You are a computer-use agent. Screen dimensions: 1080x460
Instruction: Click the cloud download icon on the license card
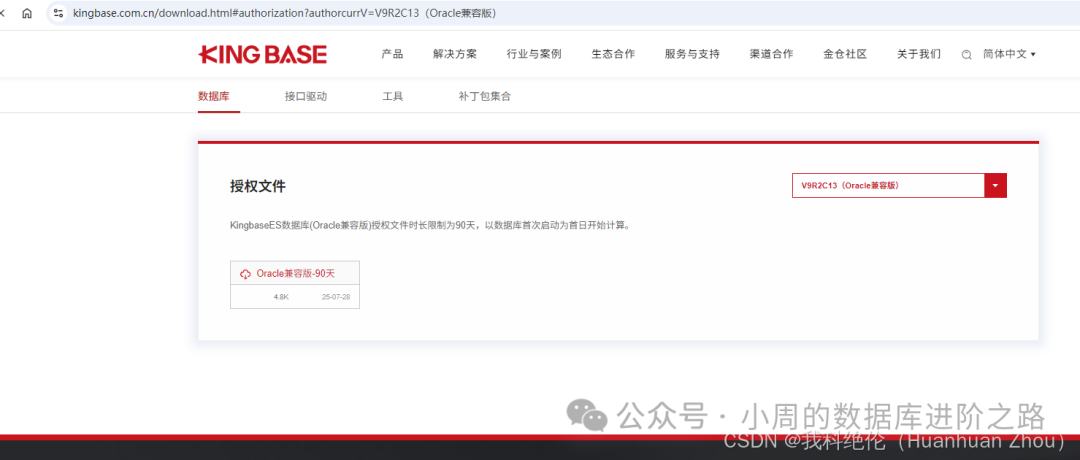[246, 274]
